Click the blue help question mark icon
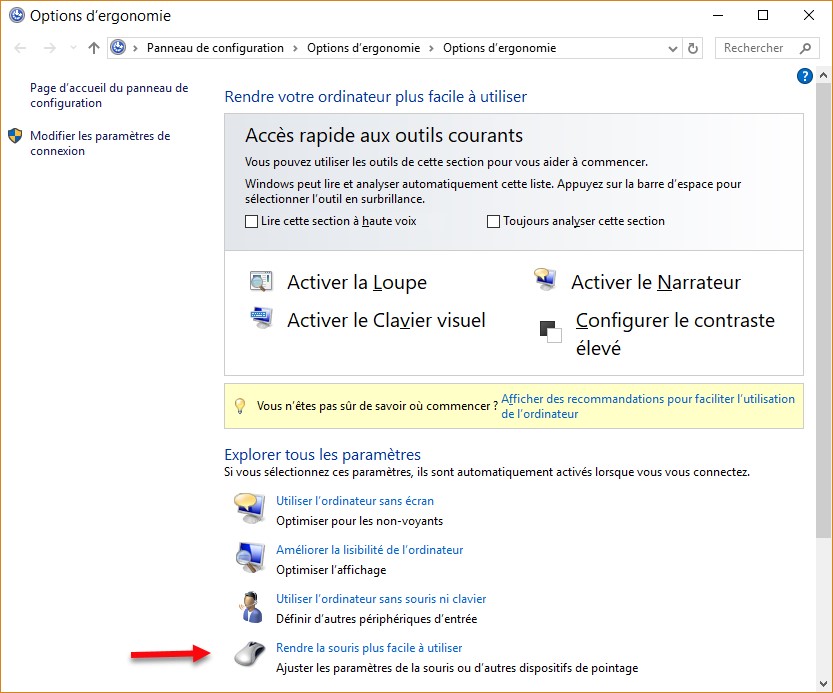This screenshot has width=833, height=693. click(x=804, y=76)
